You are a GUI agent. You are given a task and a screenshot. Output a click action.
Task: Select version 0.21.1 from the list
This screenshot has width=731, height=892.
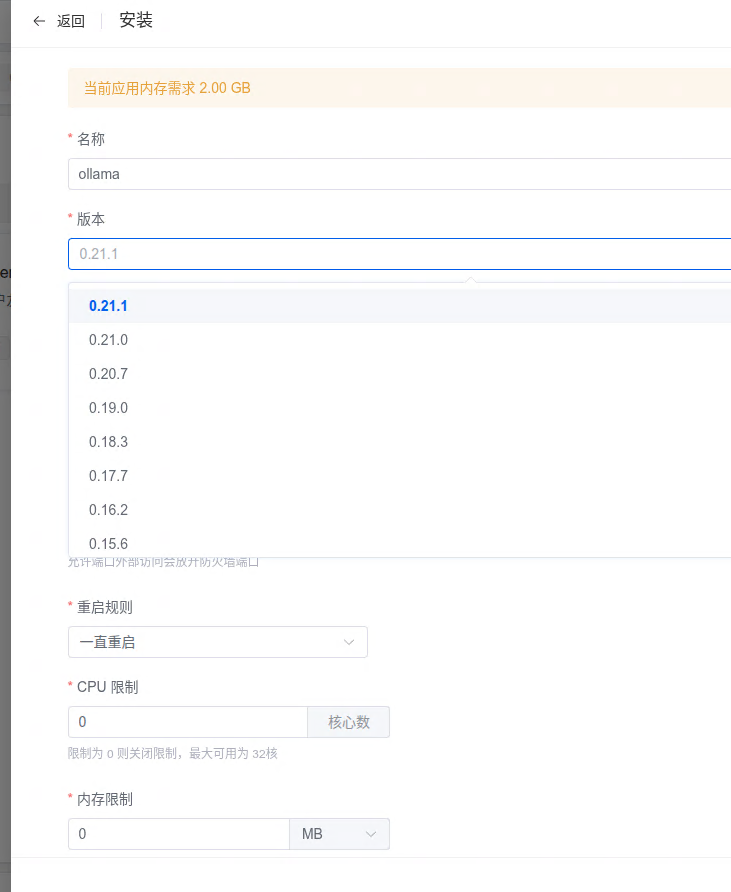tap(108, 306)
